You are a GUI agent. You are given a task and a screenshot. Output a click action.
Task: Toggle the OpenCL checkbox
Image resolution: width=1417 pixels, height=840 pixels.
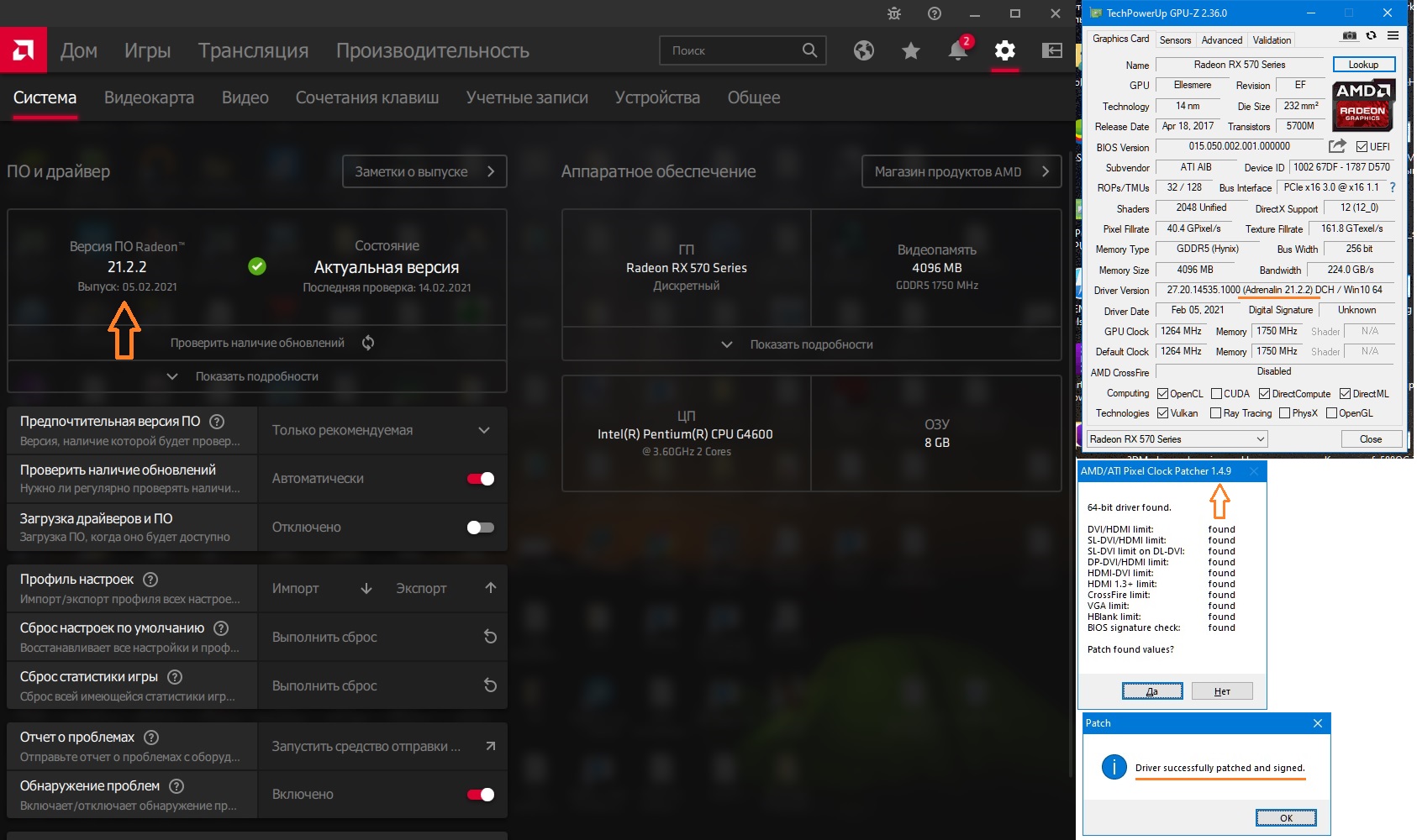point(1163,394)
